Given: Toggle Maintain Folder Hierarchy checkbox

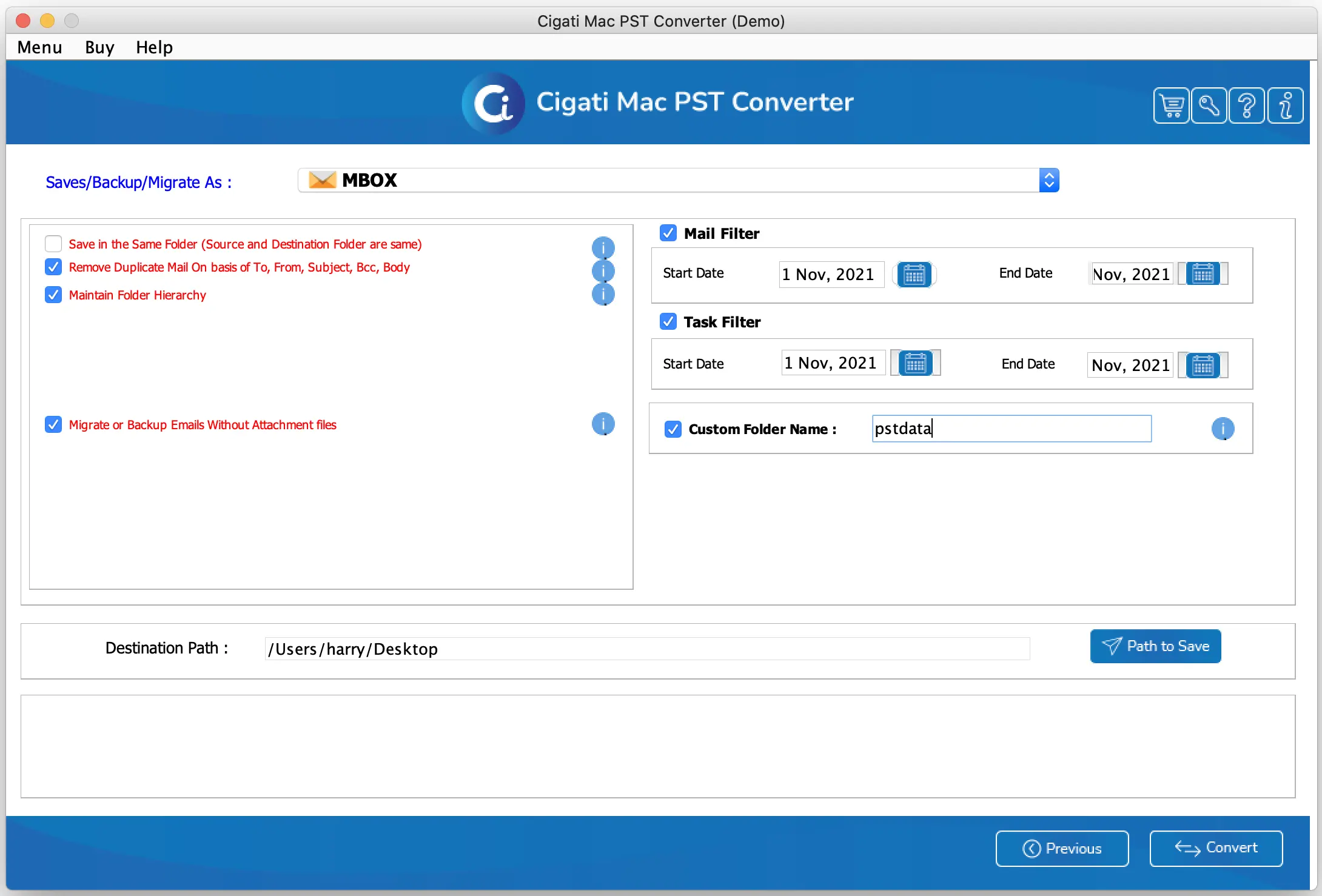Looking at the screenshot, I should (53, 295).
